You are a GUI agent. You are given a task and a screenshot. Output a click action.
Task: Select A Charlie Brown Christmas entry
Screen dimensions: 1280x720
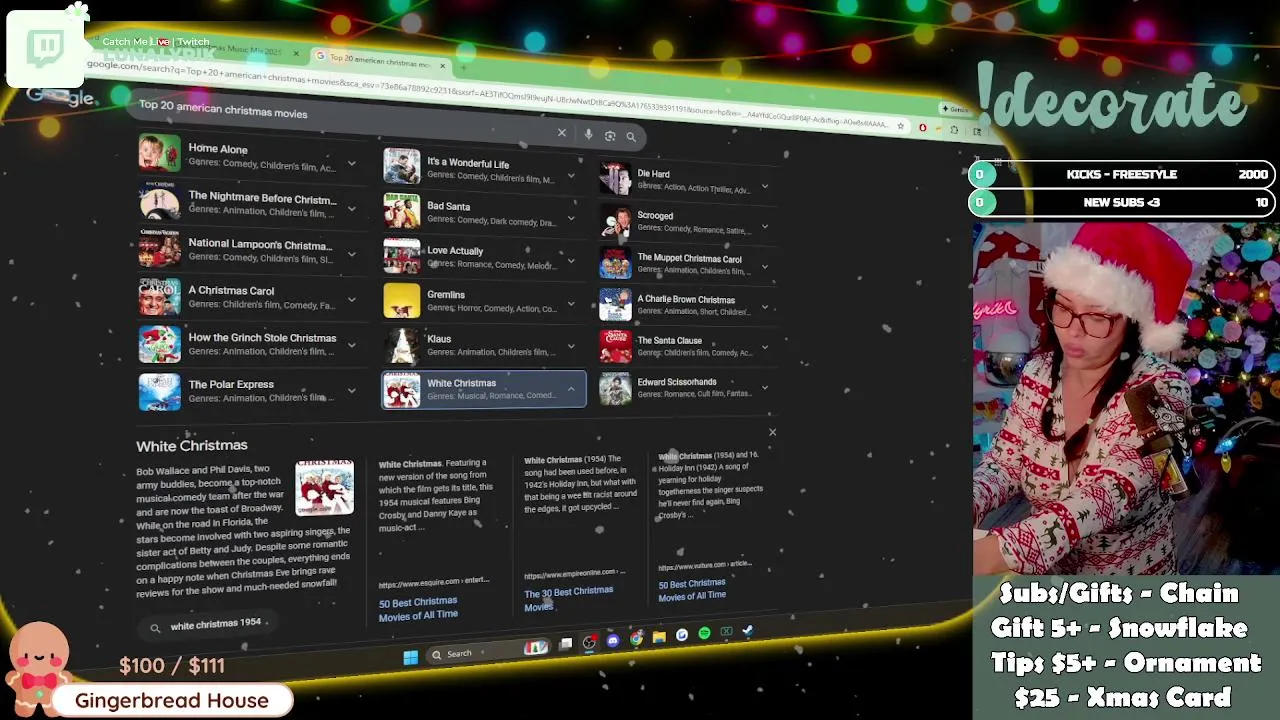click(x=684, y=305)
